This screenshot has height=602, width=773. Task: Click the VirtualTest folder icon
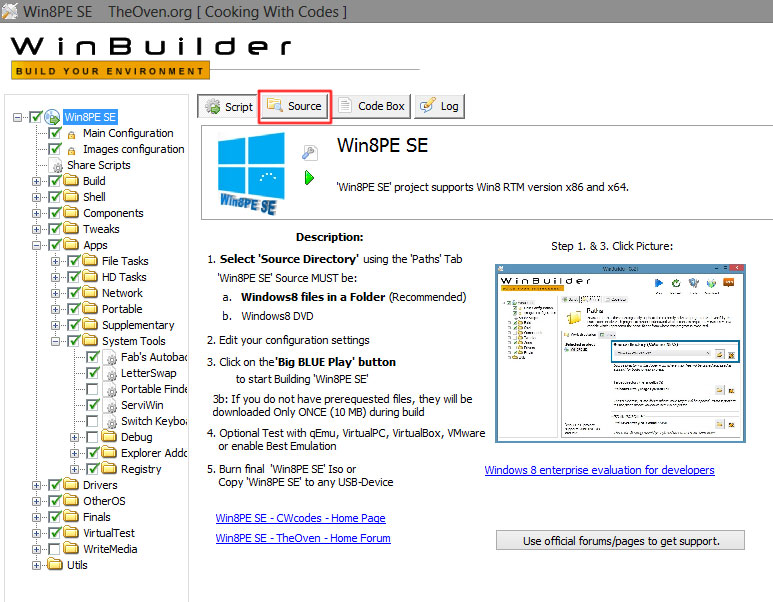click(71, 532)
